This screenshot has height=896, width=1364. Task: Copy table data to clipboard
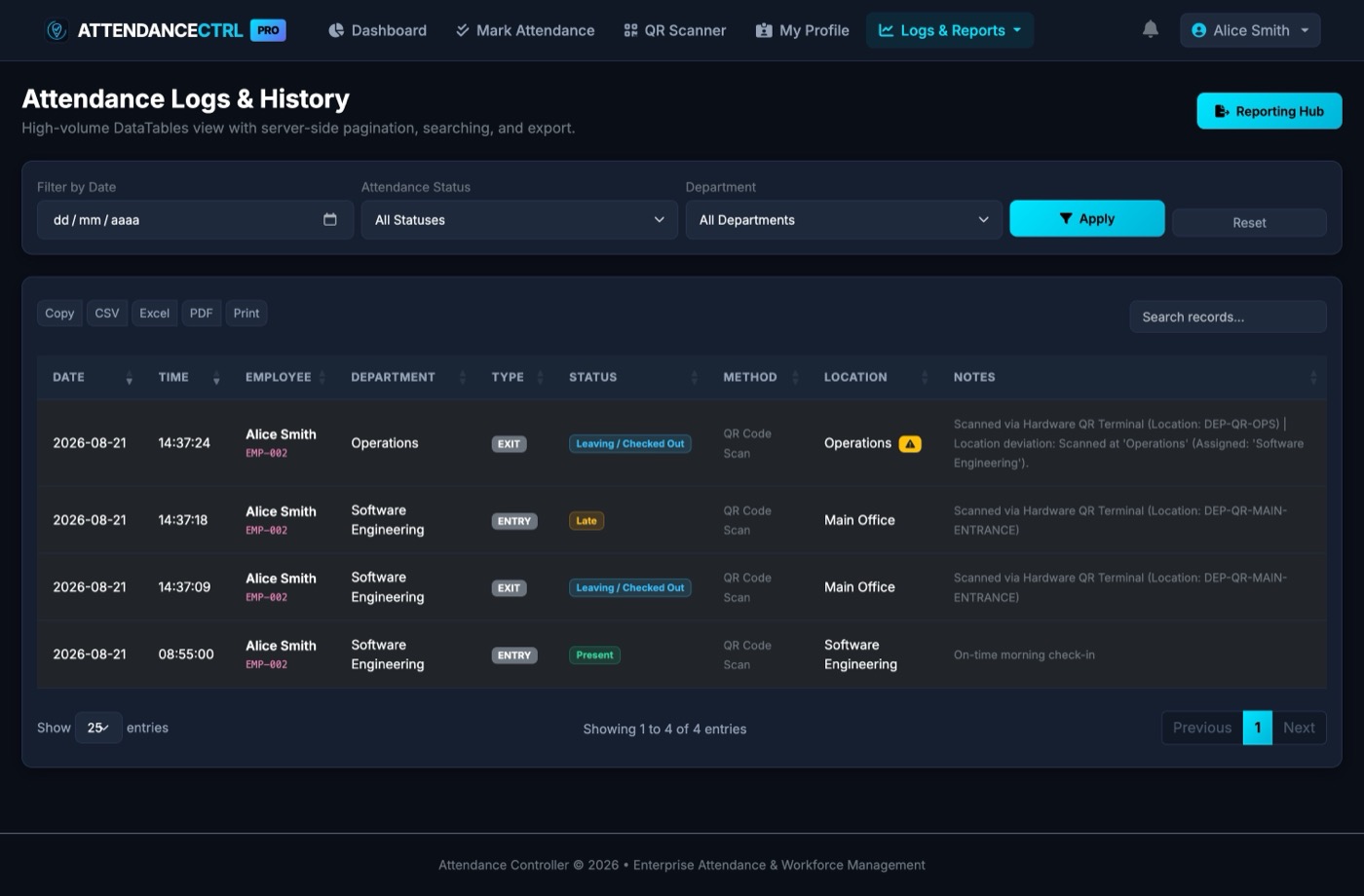pos(59,313)
